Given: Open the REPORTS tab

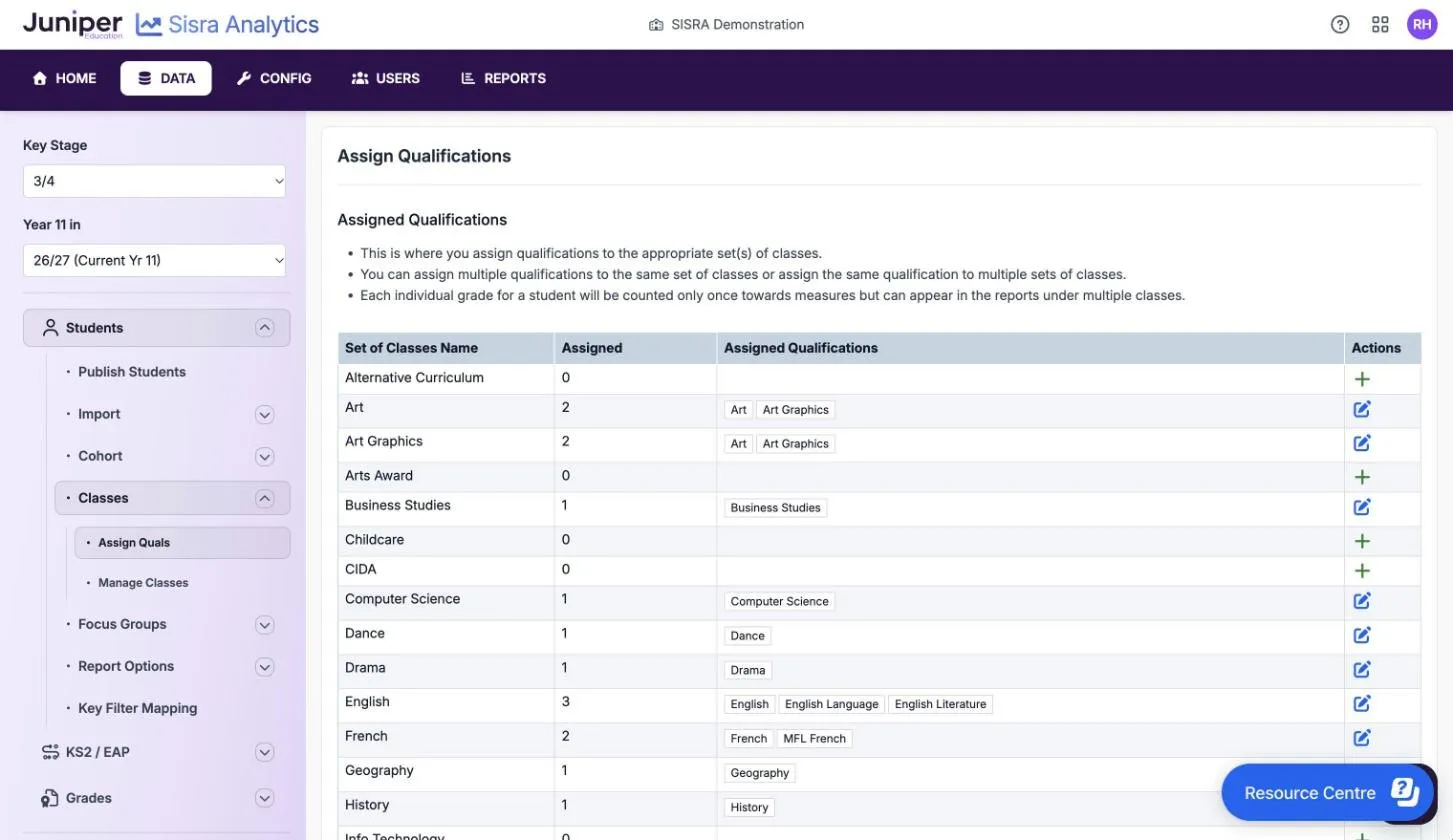Looking at the screenshot, I should (503, 78).
